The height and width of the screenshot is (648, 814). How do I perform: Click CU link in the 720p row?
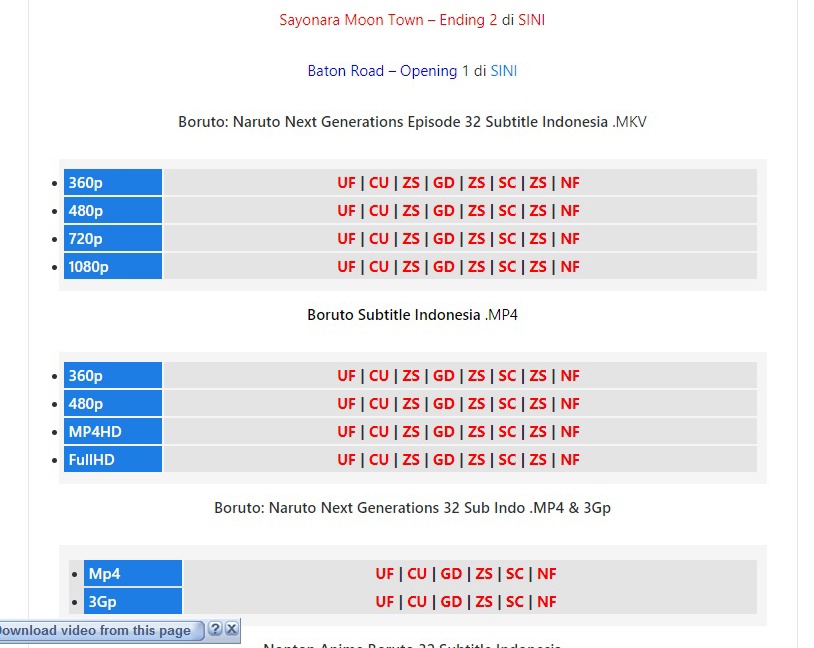click(378, 239)
